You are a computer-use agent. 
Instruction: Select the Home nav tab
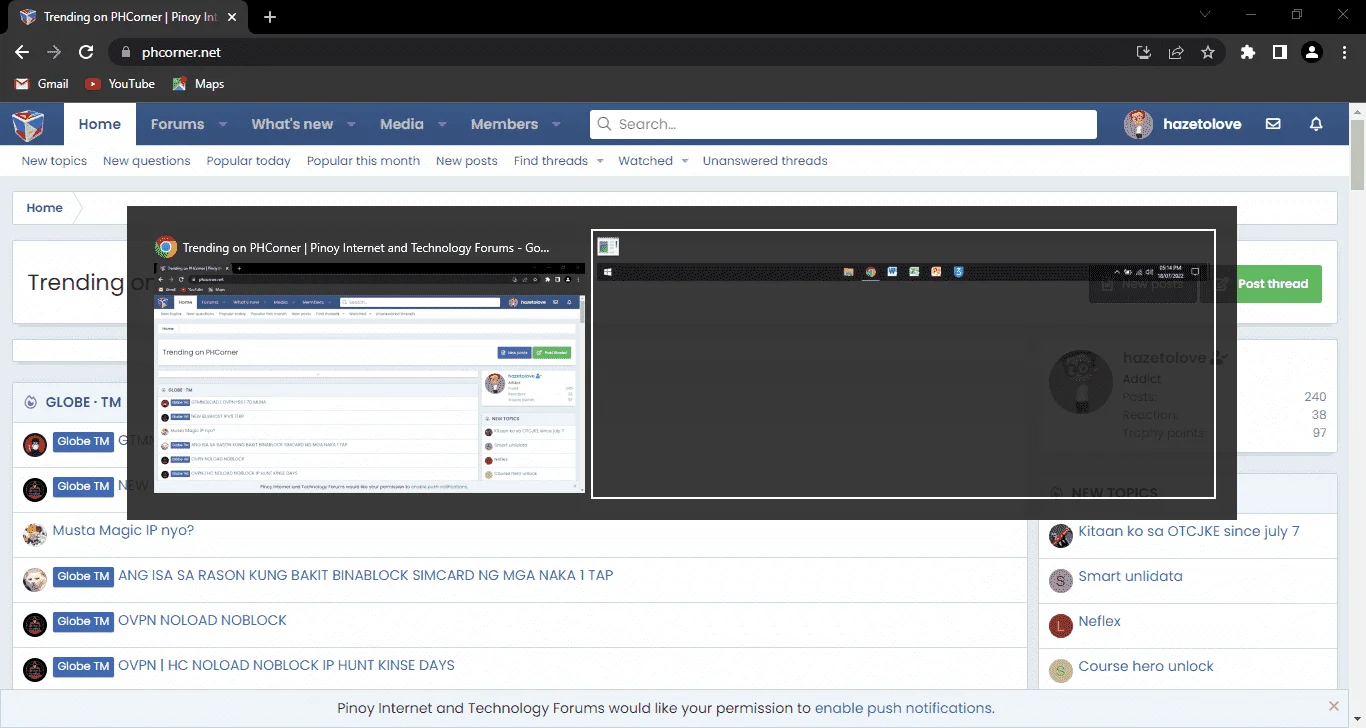[x=100, y=124]
